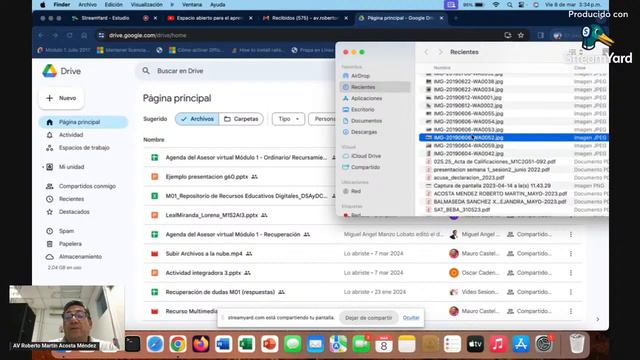This screenshot has width=640, height=360.
Task: Switch to Recibidos Gmail tab
Action: click(x=304, y=18)
